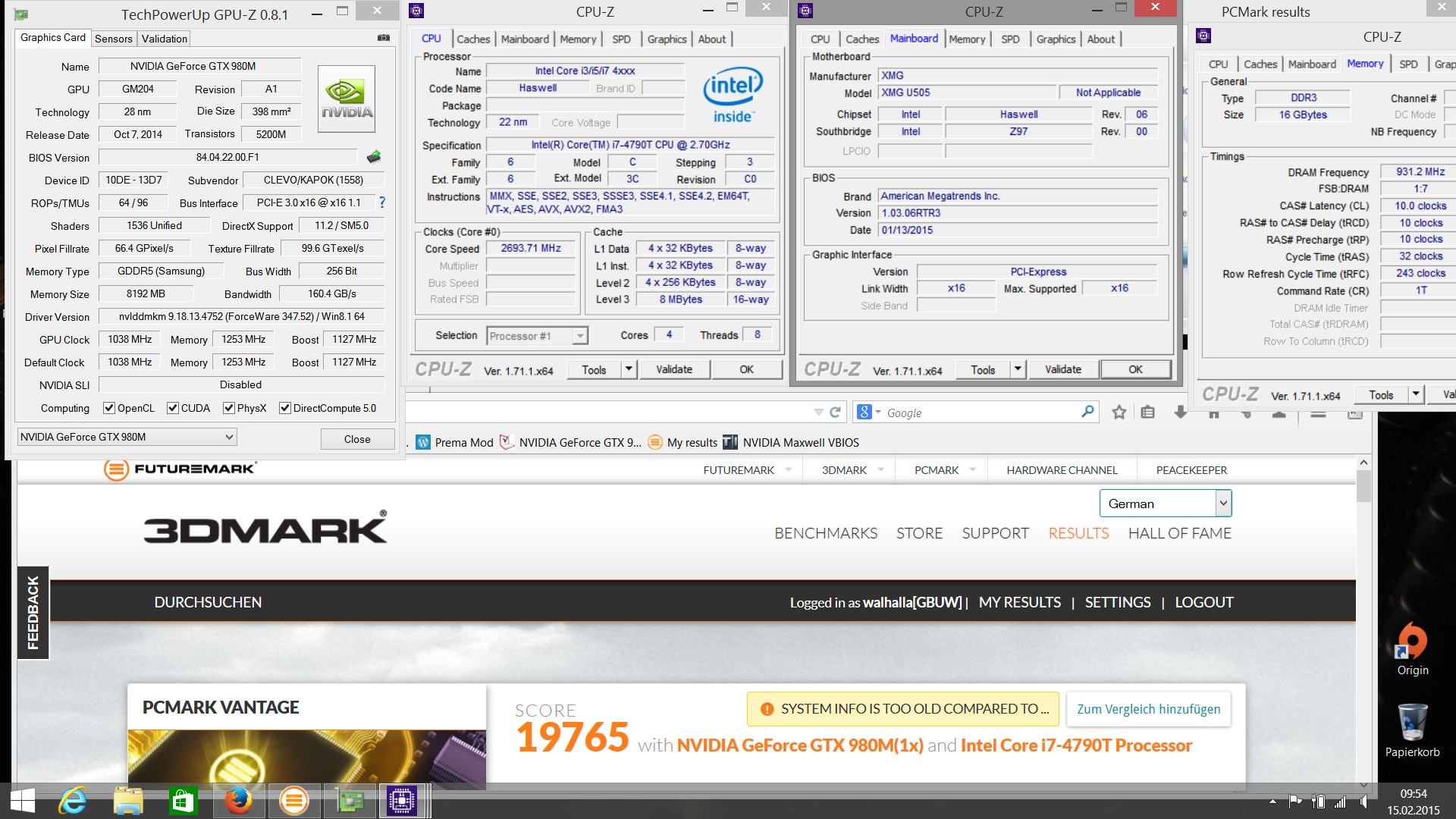
Task: Toggle the PhysX checkbox in GPU-Z
Action: pos(229,408)
